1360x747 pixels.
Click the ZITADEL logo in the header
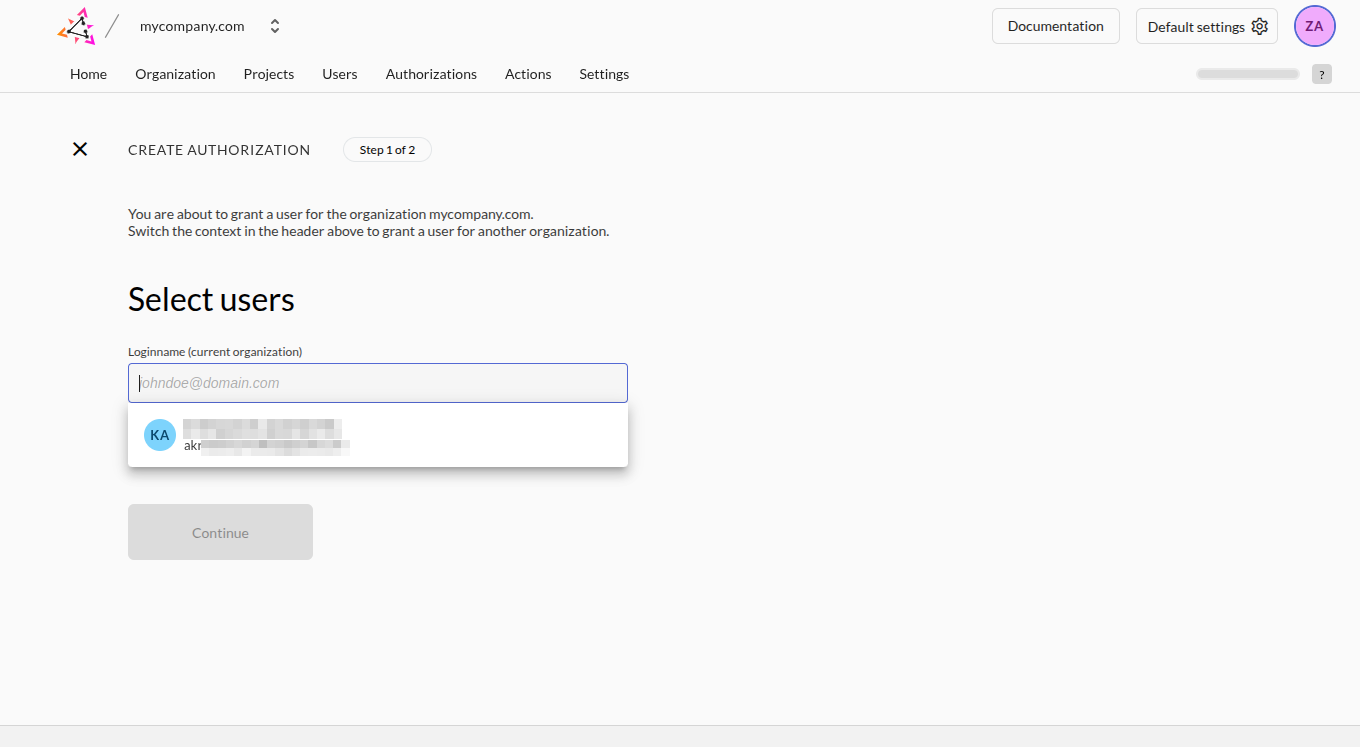pos(77,27)
